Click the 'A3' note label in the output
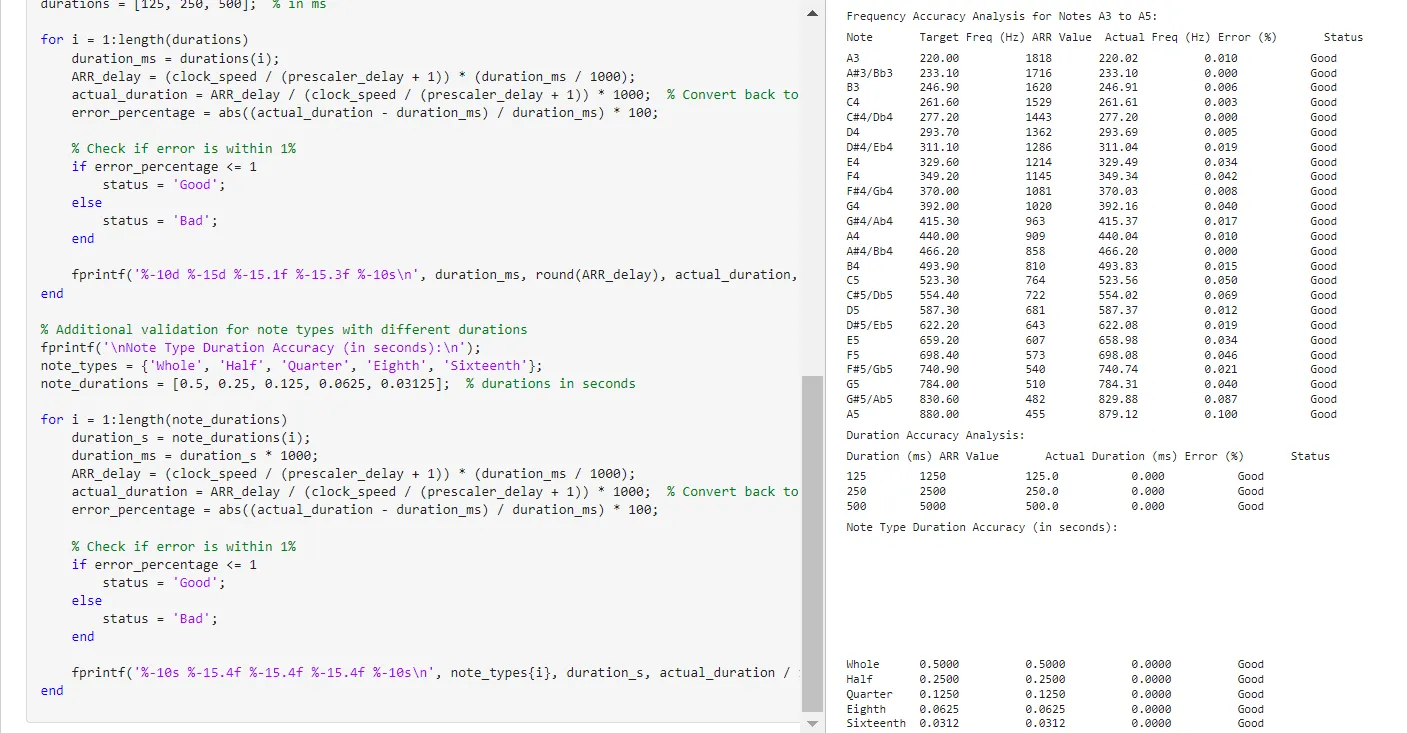The height and width of the screenshot is (733, 1407). click(853, 58)
